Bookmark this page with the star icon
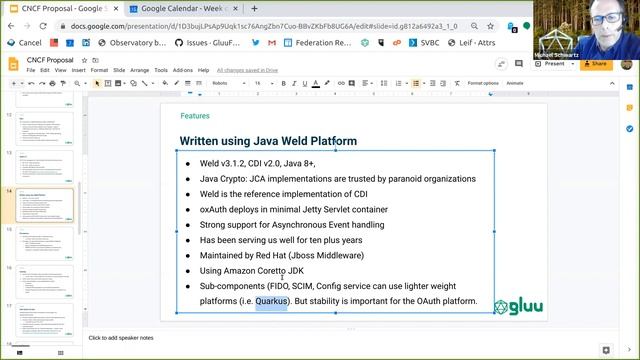The height and width of the screenshot is (360, 640). click(x=490, y=26)
